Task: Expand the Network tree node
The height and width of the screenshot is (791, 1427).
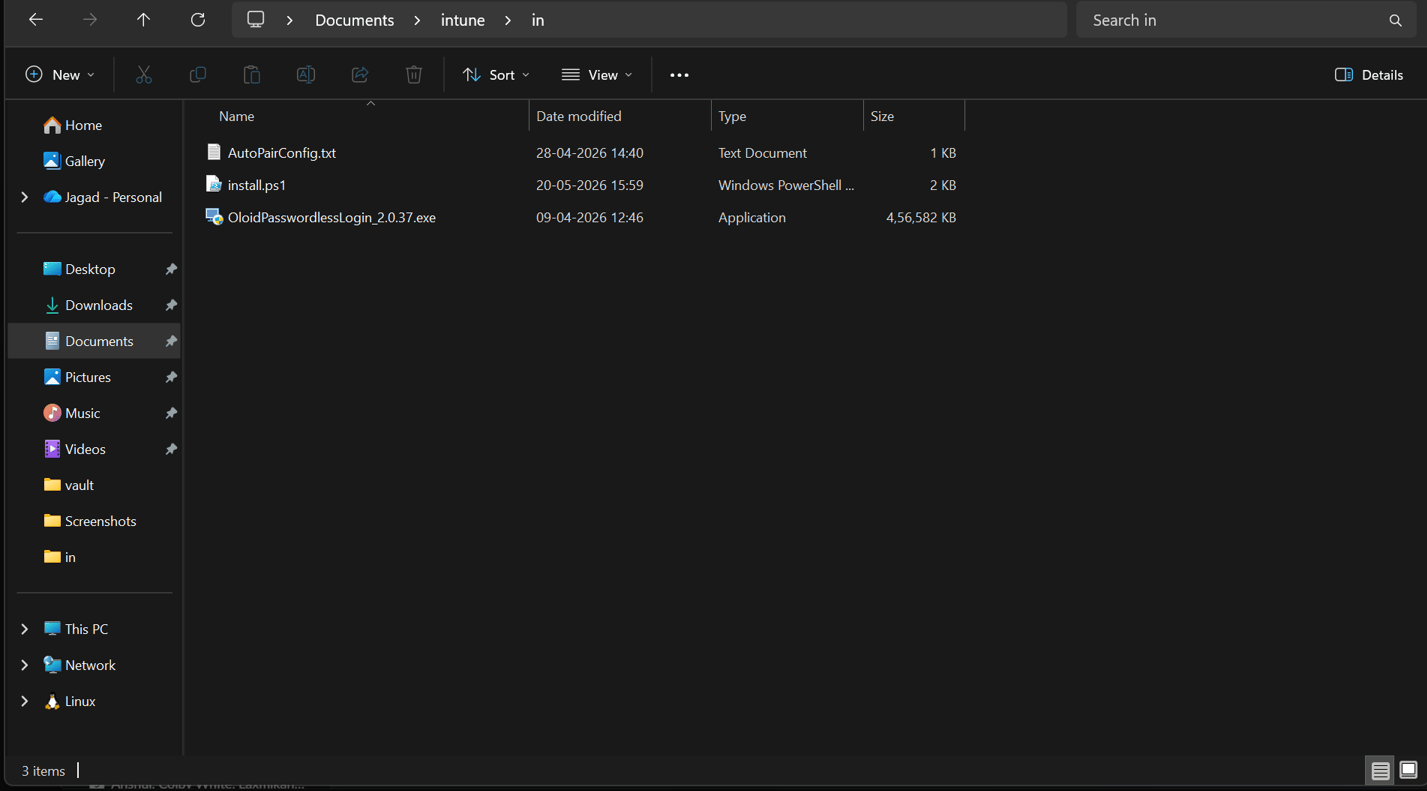Action: (x=25, y=665)
